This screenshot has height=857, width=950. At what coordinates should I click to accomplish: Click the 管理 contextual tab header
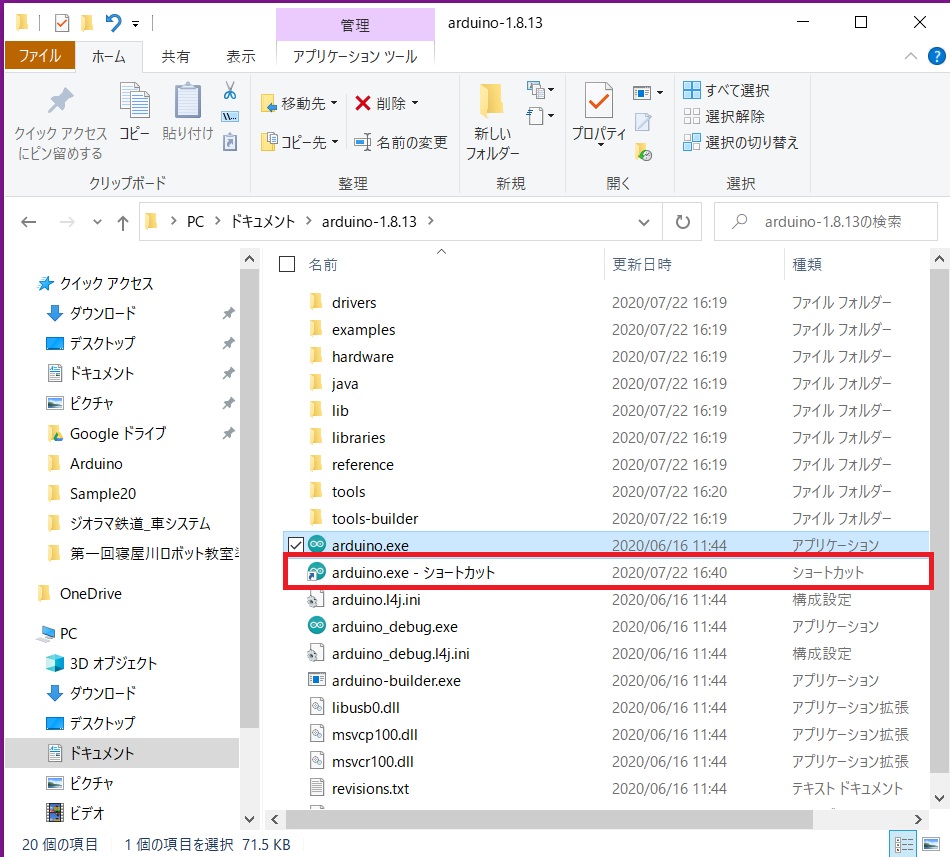click(x=355, y=25)
